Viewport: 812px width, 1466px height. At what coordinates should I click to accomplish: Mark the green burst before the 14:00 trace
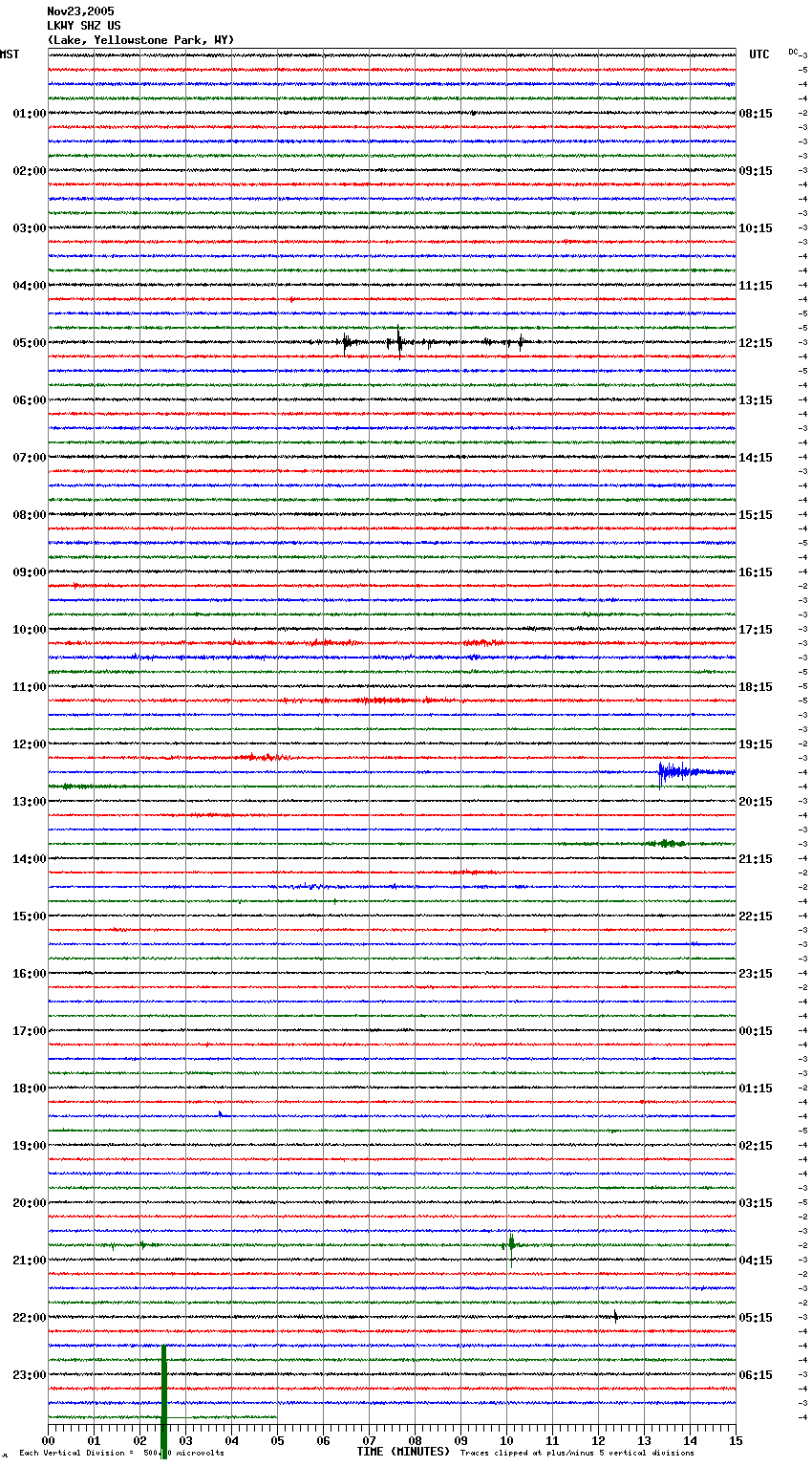[668, 843]
